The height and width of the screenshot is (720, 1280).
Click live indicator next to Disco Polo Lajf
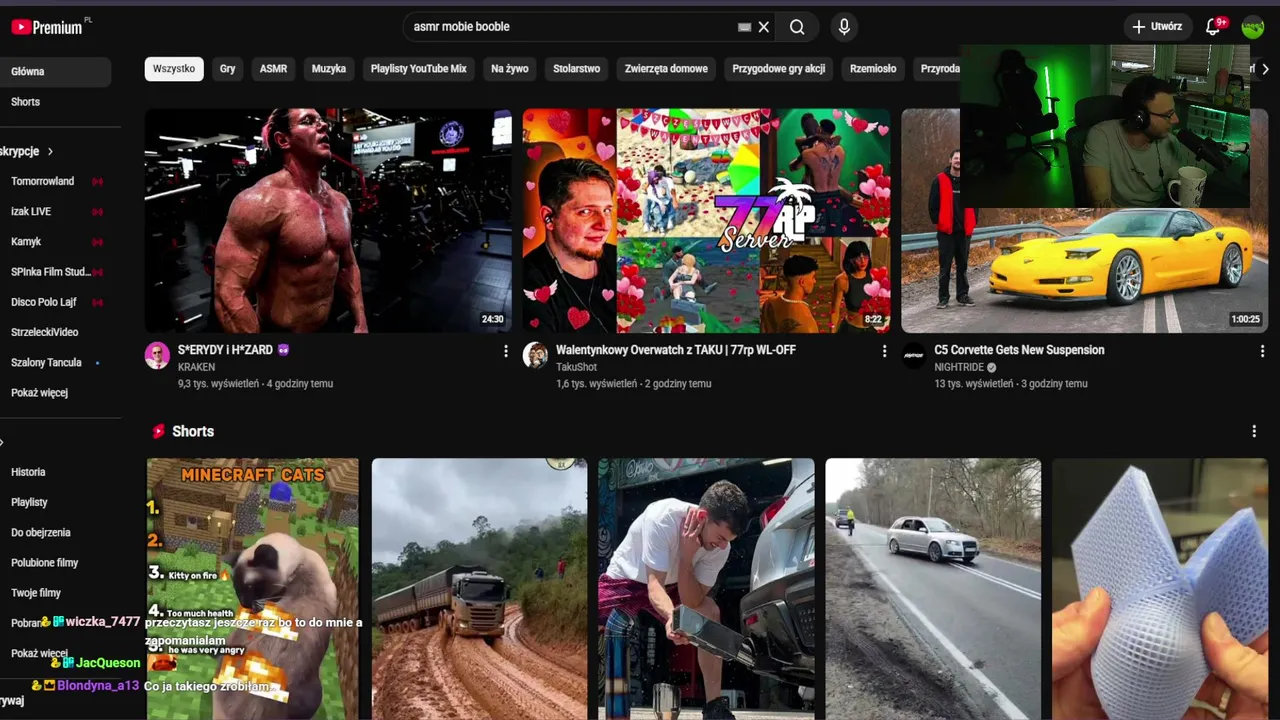pos(97,301)
